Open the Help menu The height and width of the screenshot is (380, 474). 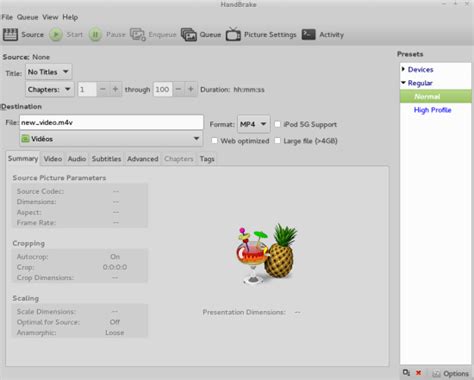[x=70, y=17]
